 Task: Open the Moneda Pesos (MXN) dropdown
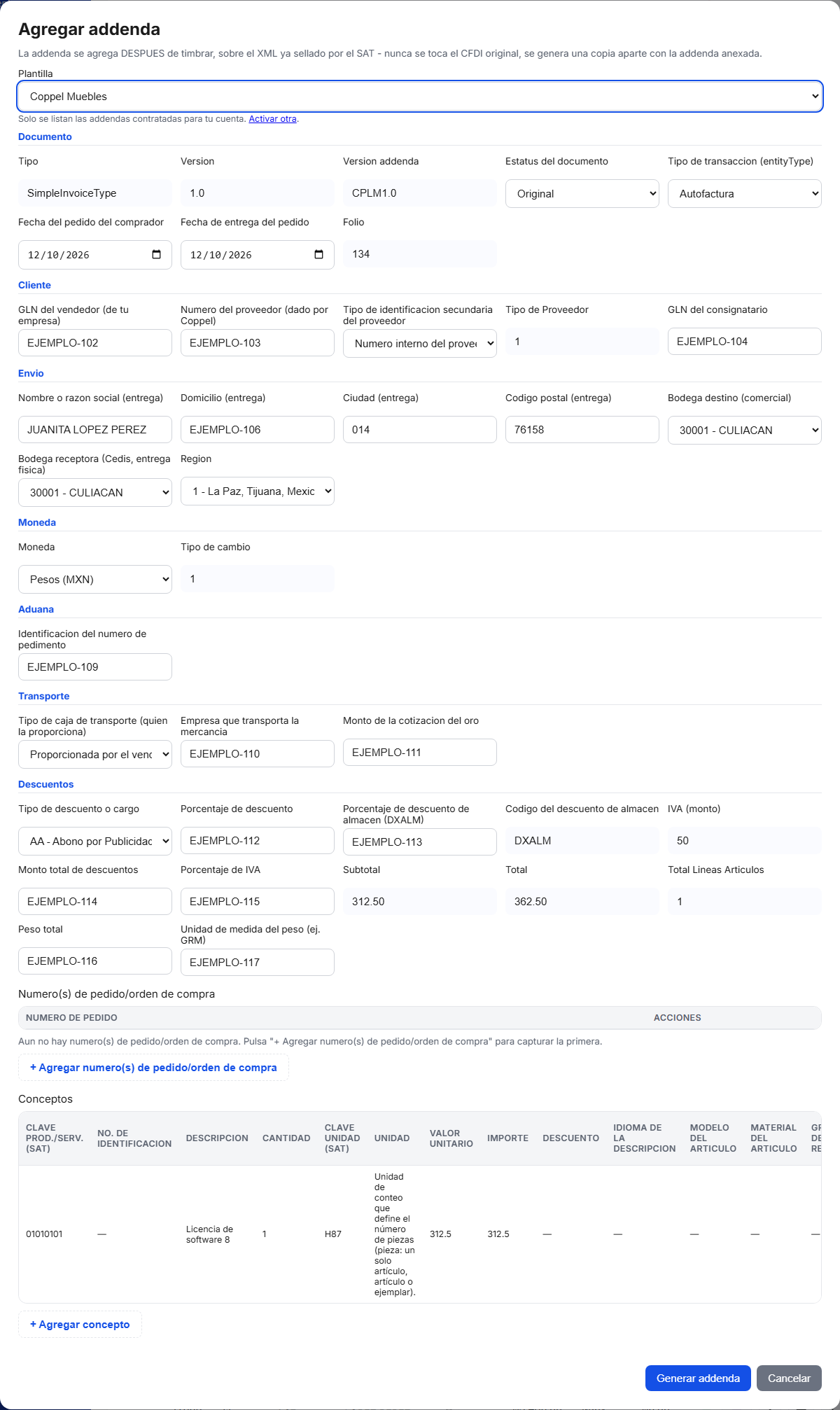coord(95,580)
